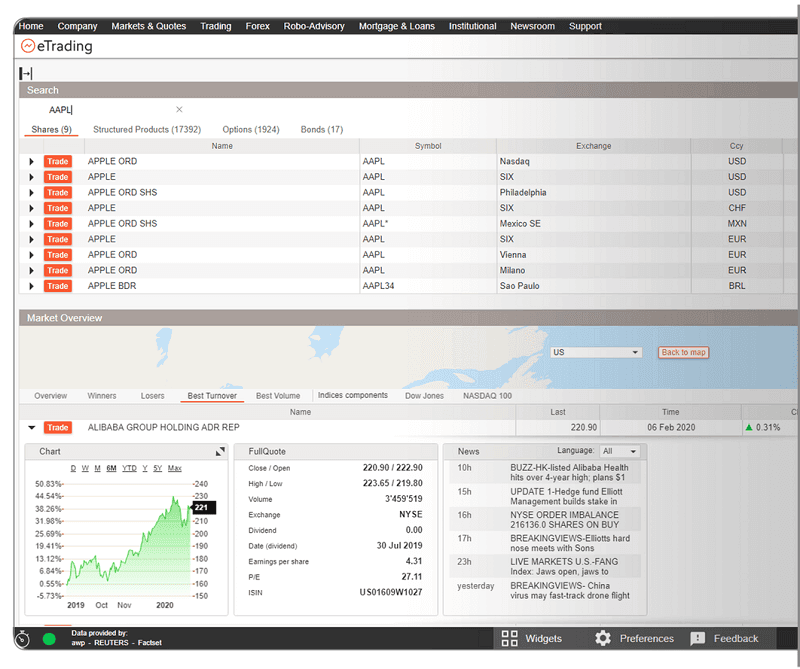The image size is (800, 669).
Task: Click Trade for APPLE SIX EUR
Action: pos(58,240)
